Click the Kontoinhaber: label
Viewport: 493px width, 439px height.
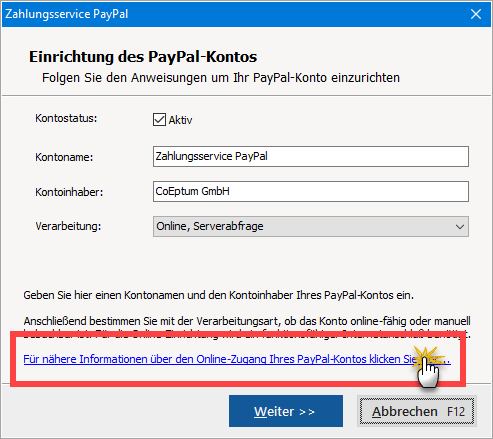[x=69, y=192]
